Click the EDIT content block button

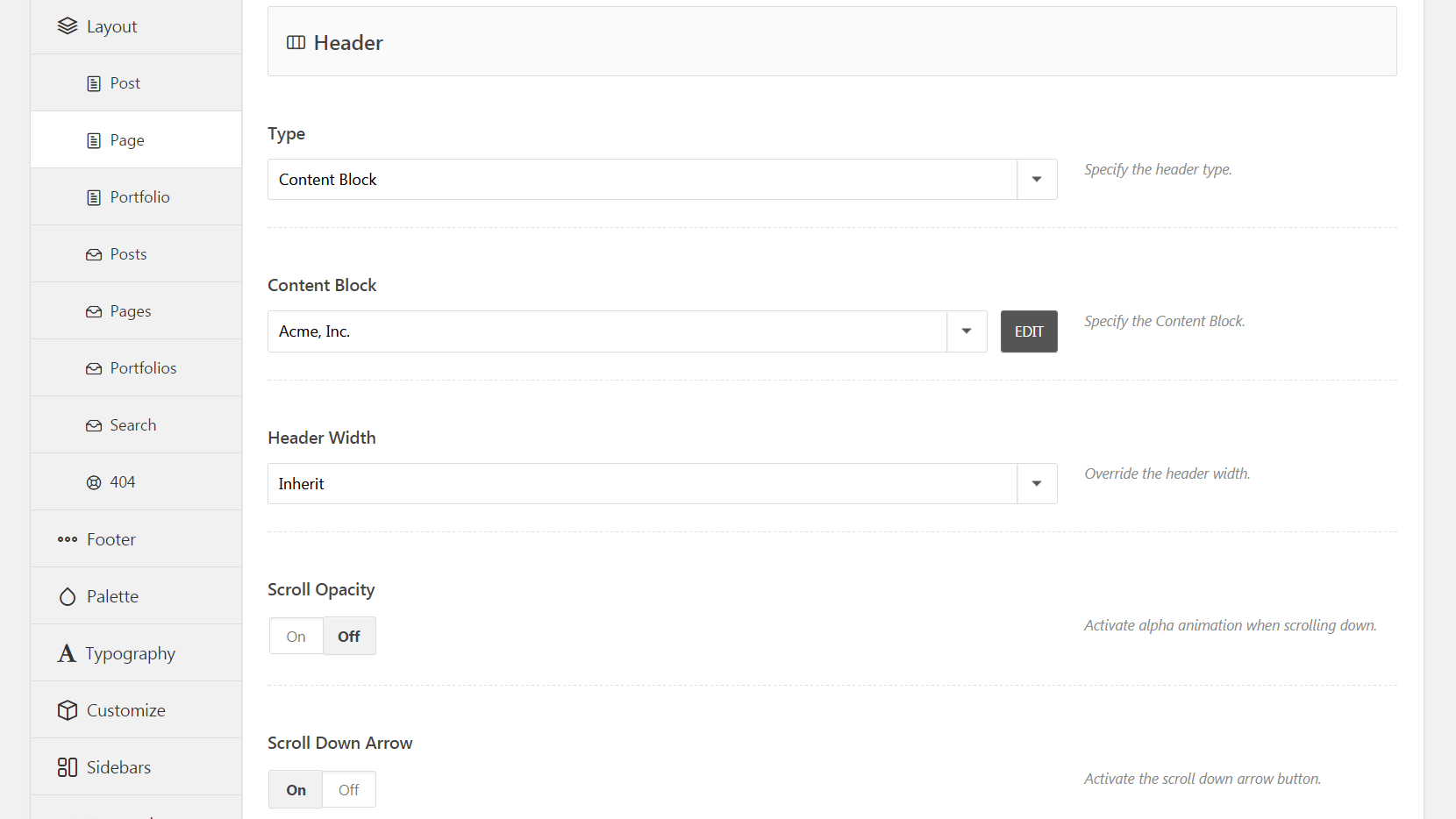point(1029,331)
